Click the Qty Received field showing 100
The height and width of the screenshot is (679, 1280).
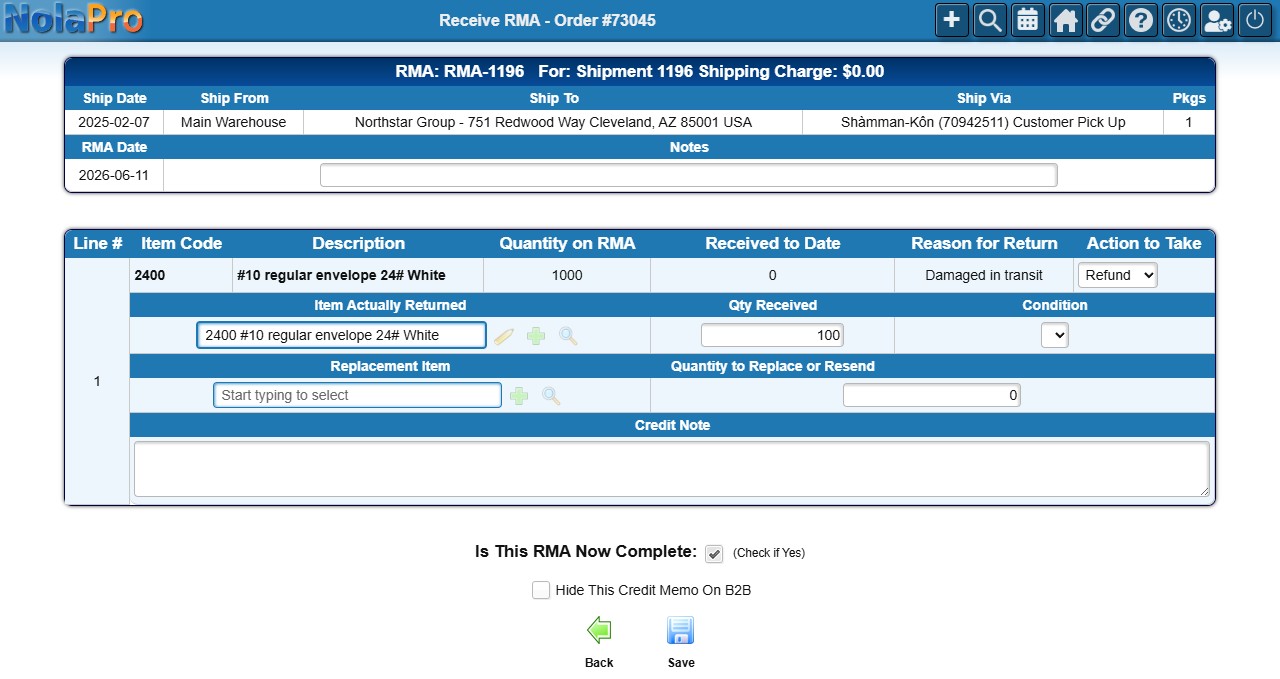pos(772,335)
